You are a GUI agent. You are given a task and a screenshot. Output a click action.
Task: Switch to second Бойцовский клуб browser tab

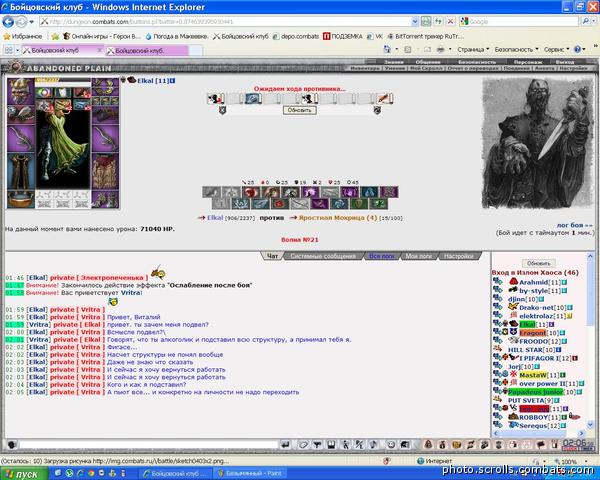tap(147, 51)
